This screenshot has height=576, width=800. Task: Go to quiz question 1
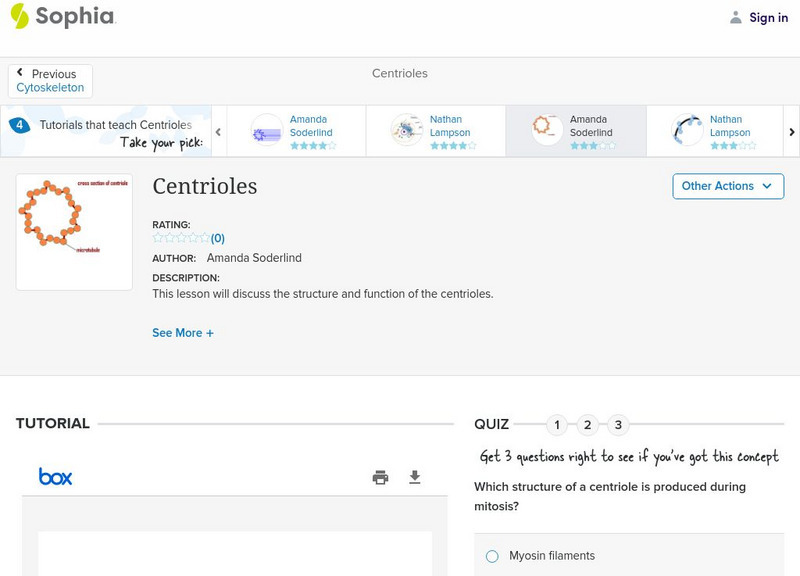tap(557, 425)
